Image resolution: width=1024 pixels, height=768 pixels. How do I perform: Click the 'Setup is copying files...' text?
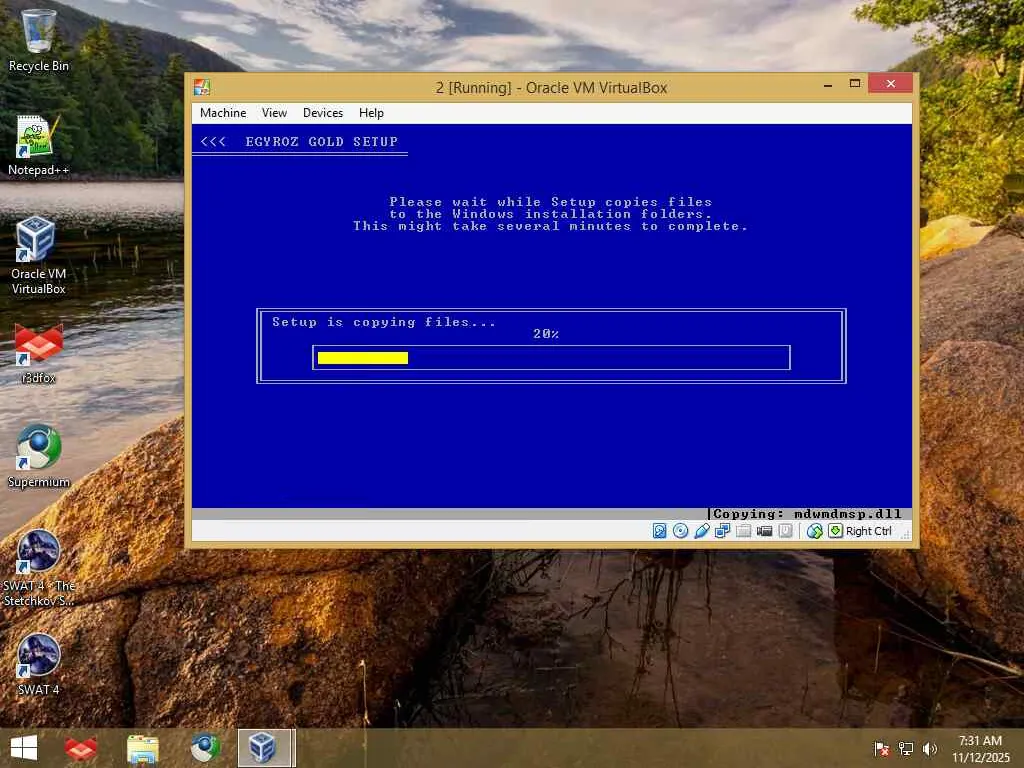click(x=384, y=322)
